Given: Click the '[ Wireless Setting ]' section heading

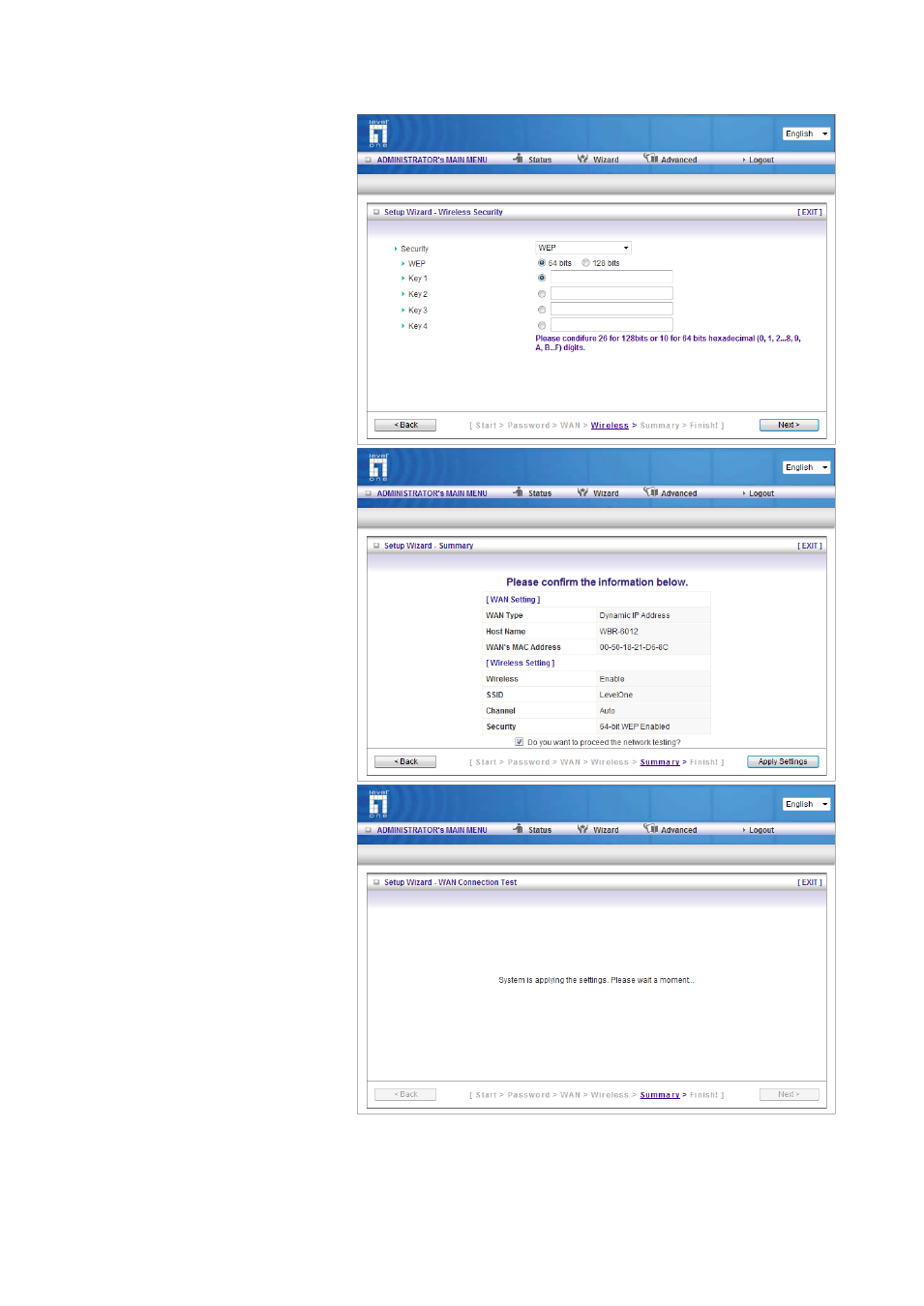Looking at the screenshot, I should 521,663.
